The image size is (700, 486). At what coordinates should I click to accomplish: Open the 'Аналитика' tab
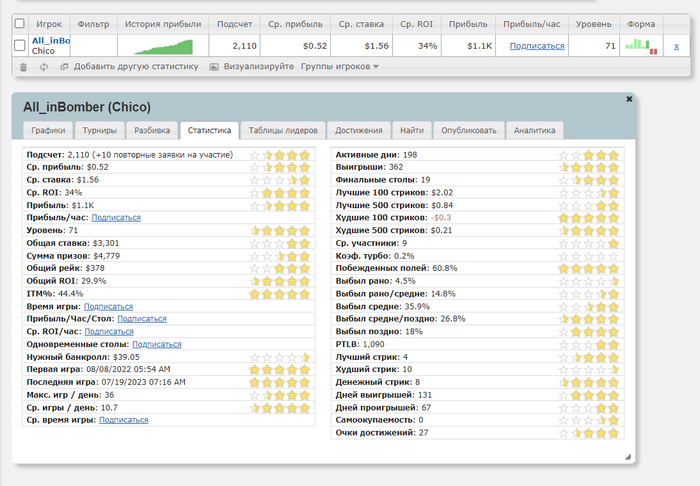pyautogui.click(x=534, y=130)
